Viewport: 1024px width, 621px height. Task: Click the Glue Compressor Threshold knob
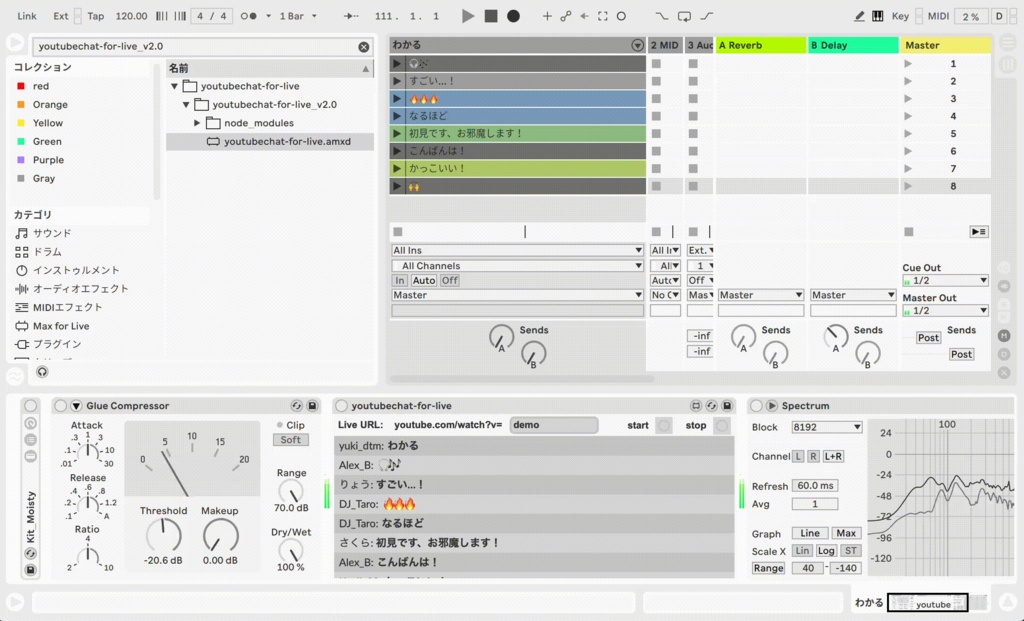(163, 535)
